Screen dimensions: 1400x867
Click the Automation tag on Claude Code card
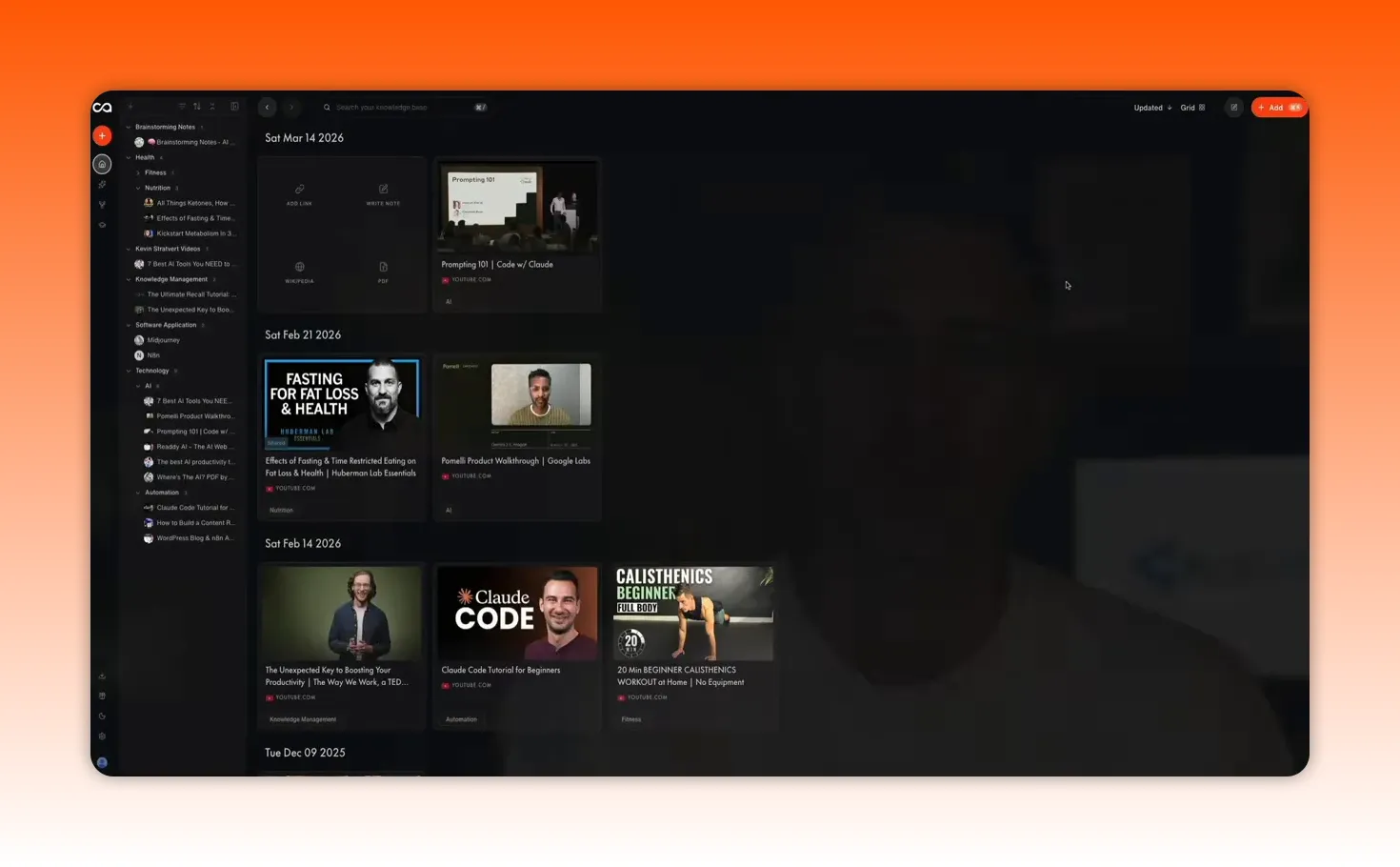click(461, 719)
